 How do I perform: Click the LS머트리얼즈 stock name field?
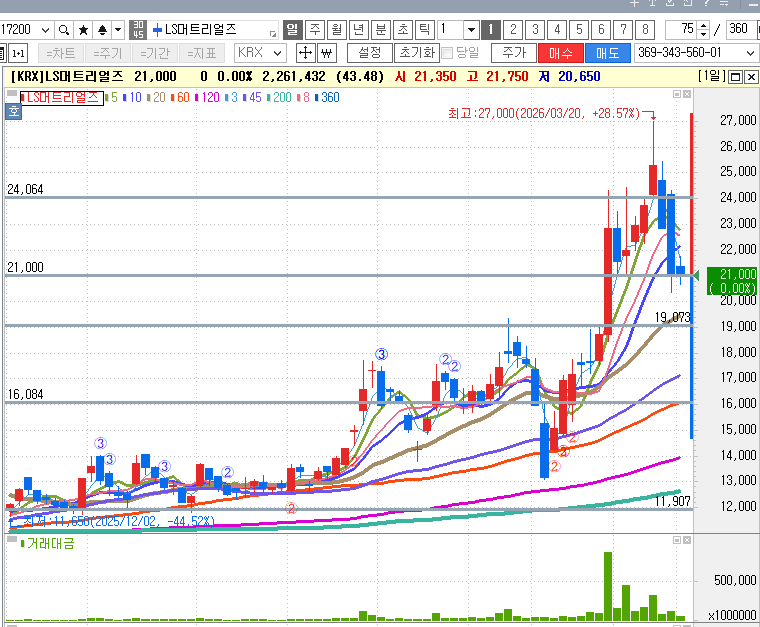click(214, 30)
